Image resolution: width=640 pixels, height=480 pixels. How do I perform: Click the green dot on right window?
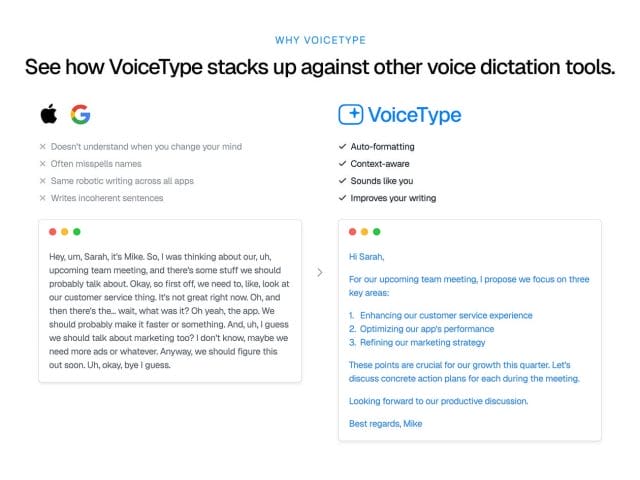[377, 232]
